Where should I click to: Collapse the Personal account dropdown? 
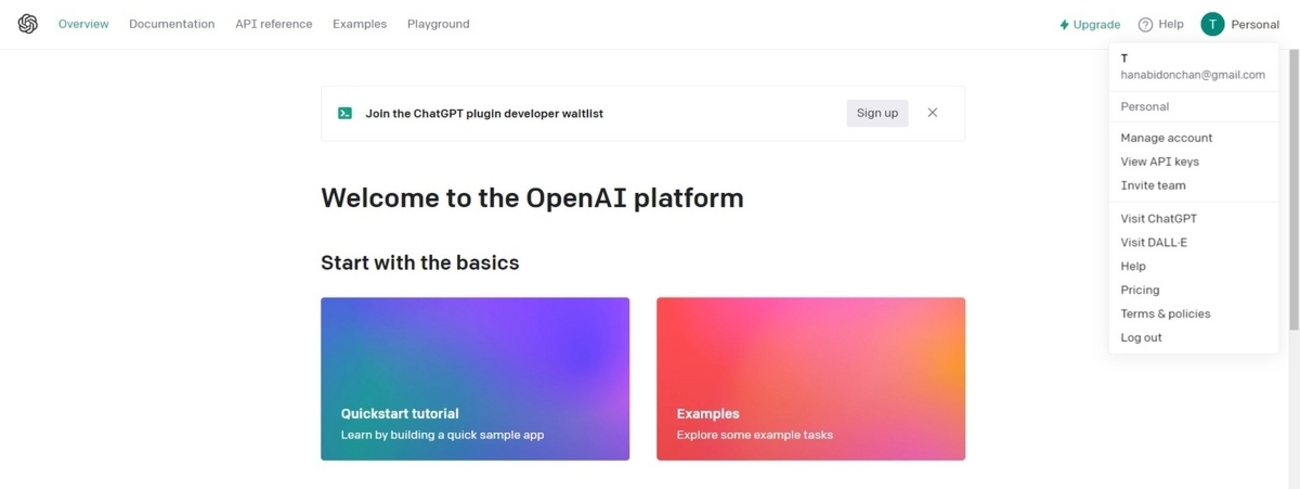point(1240,24)
